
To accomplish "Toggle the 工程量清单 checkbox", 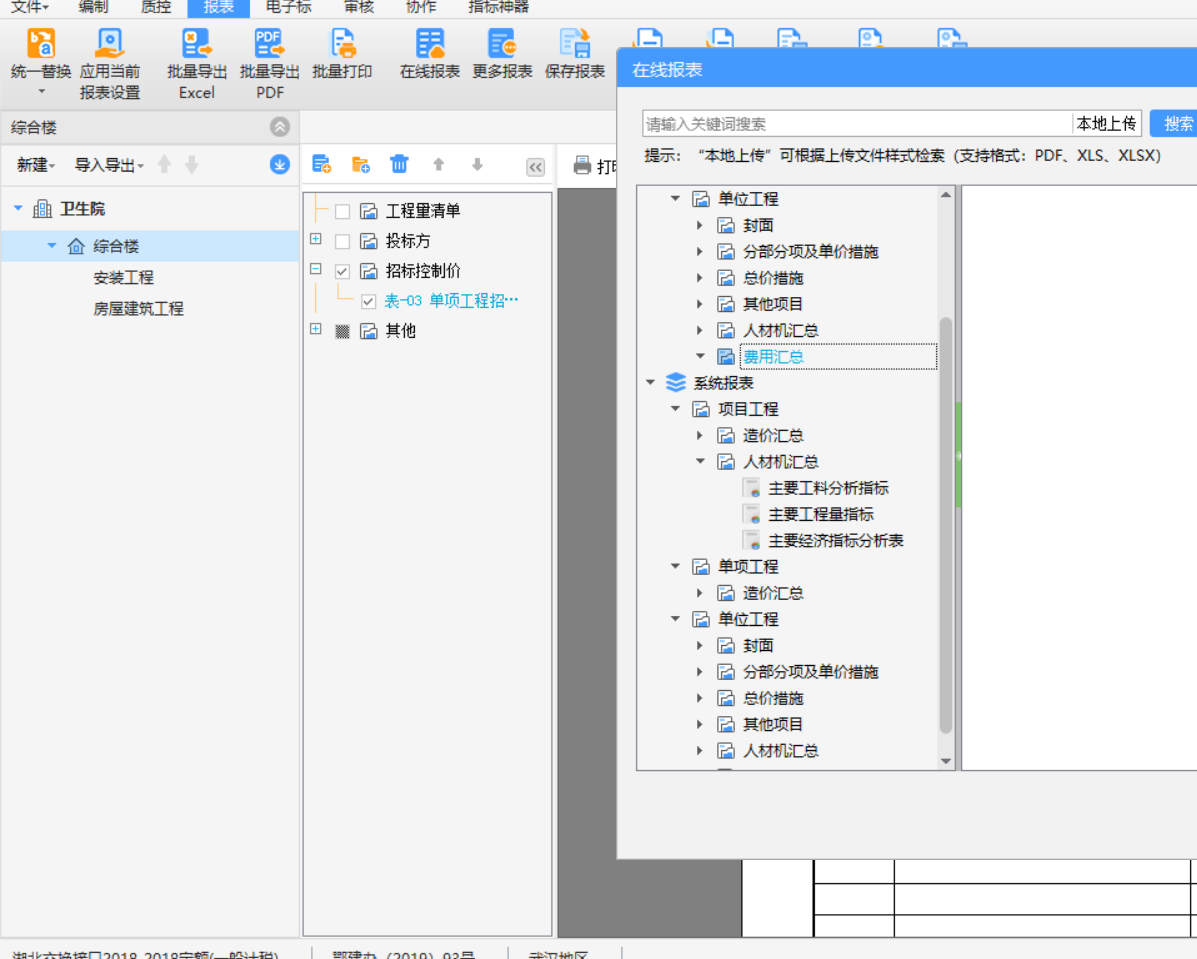I will [x=343, y=211].
